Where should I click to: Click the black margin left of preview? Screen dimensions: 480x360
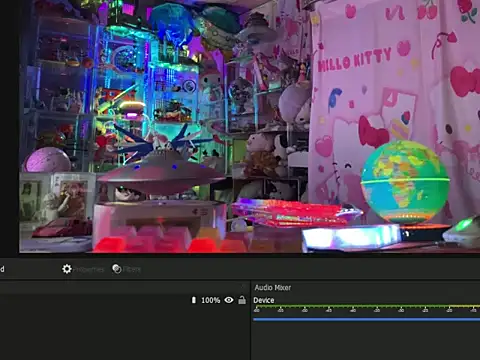coord(9,127)
